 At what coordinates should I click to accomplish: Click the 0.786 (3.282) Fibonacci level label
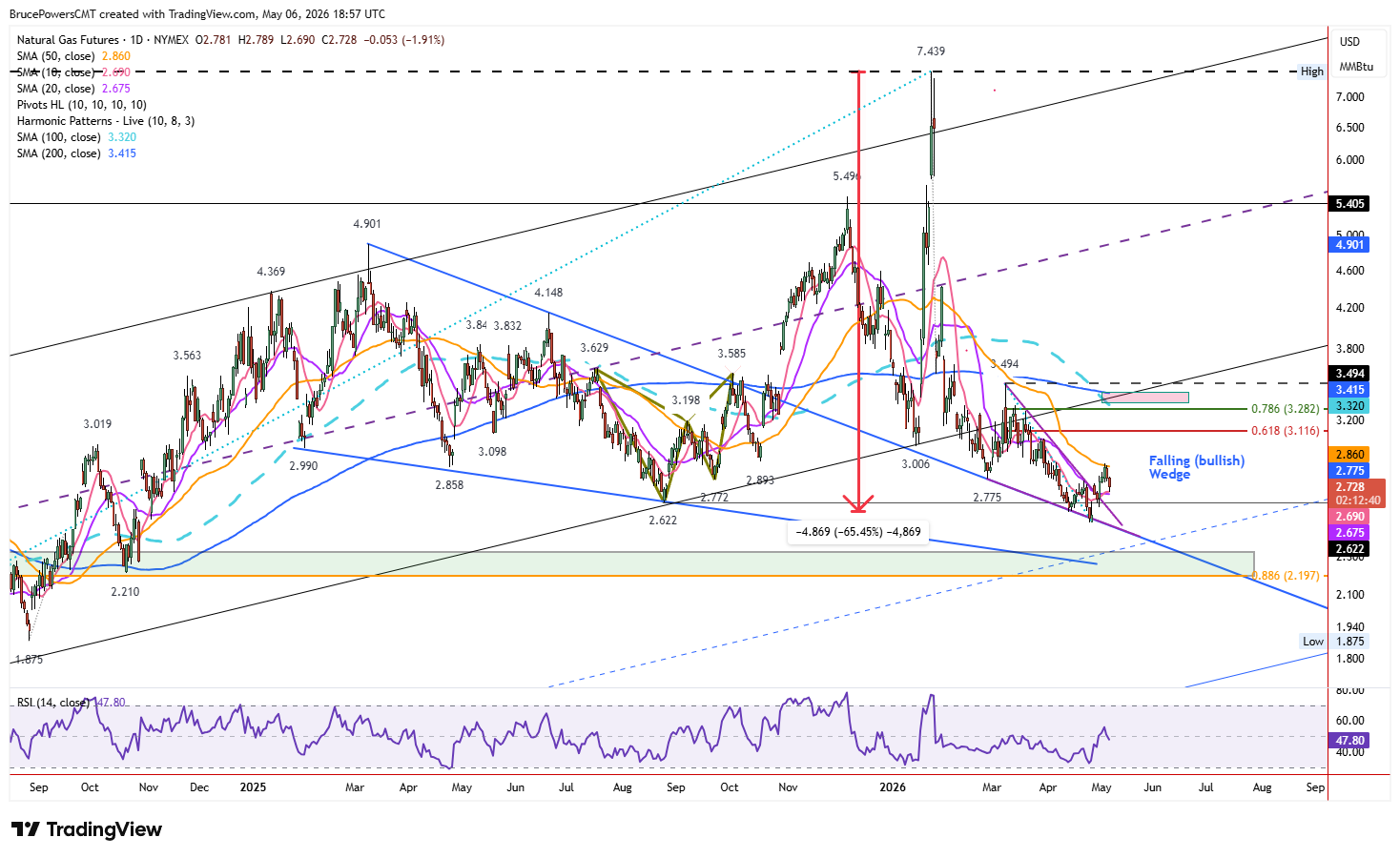point(1286,409)
